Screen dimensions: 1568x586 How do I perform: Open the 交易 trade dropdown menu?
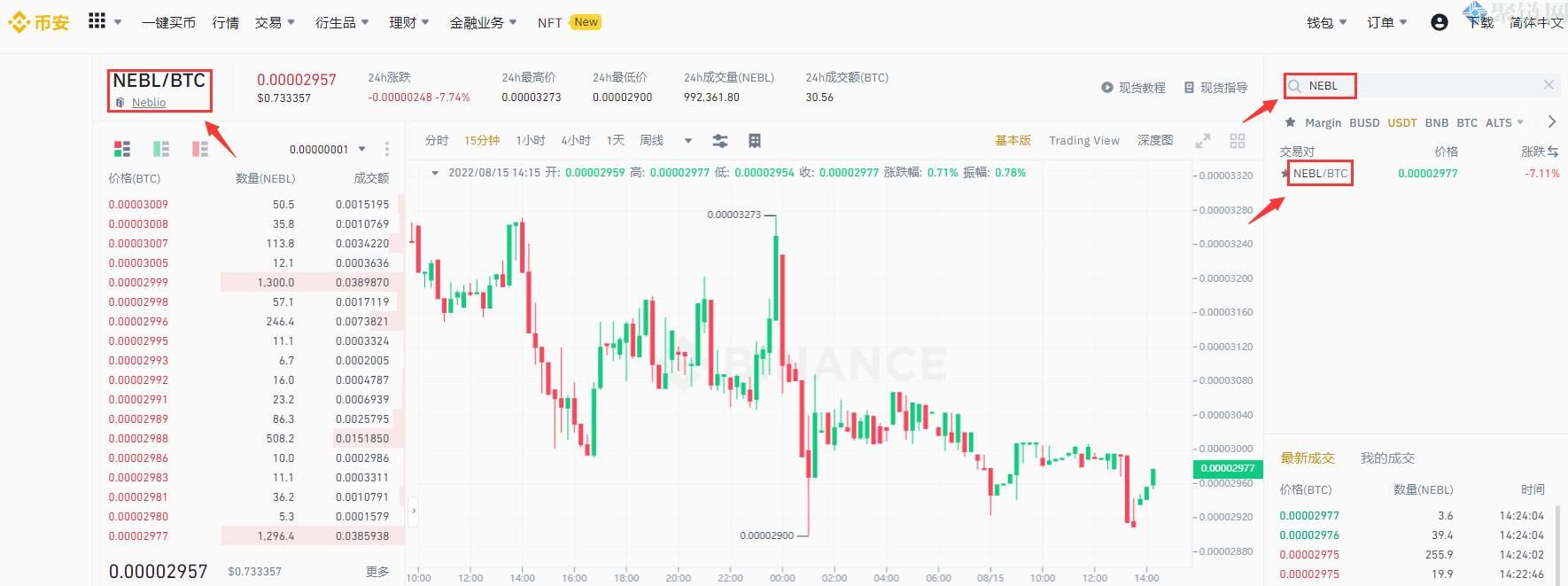coord(275,22)
